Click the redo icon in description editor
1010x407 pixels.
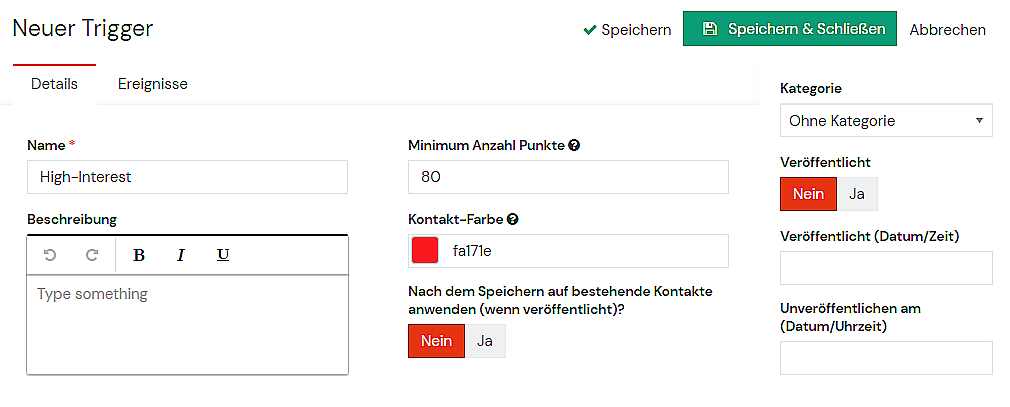coord(92,255)
